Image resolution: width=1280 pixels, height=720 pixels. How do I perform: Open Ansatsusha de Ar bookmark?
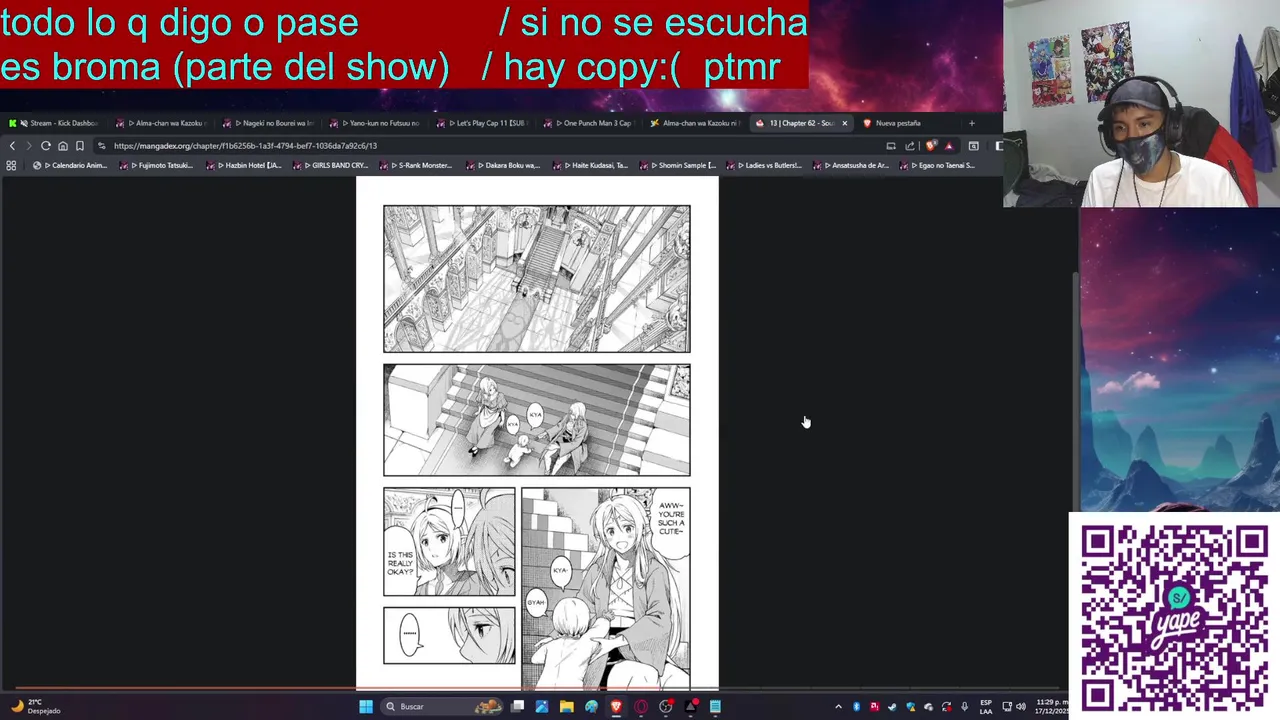(x=850, y=166)
